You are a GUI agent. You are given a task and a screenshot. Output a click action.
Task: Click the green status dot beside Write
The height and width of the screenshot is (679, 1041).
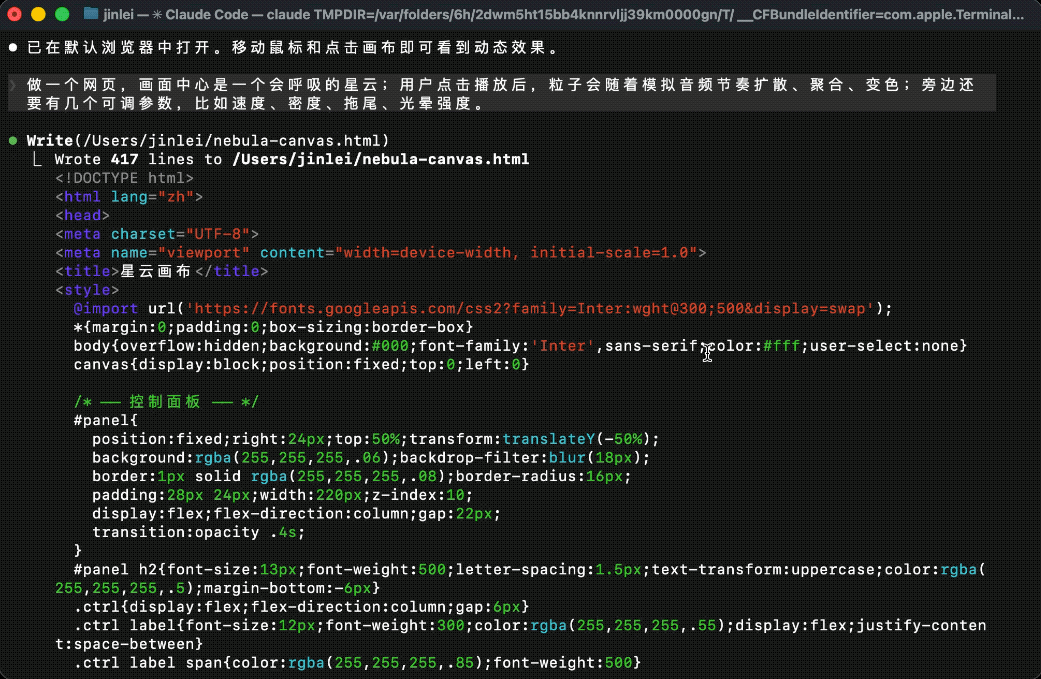pyautogui.click(x=13, y=141)
